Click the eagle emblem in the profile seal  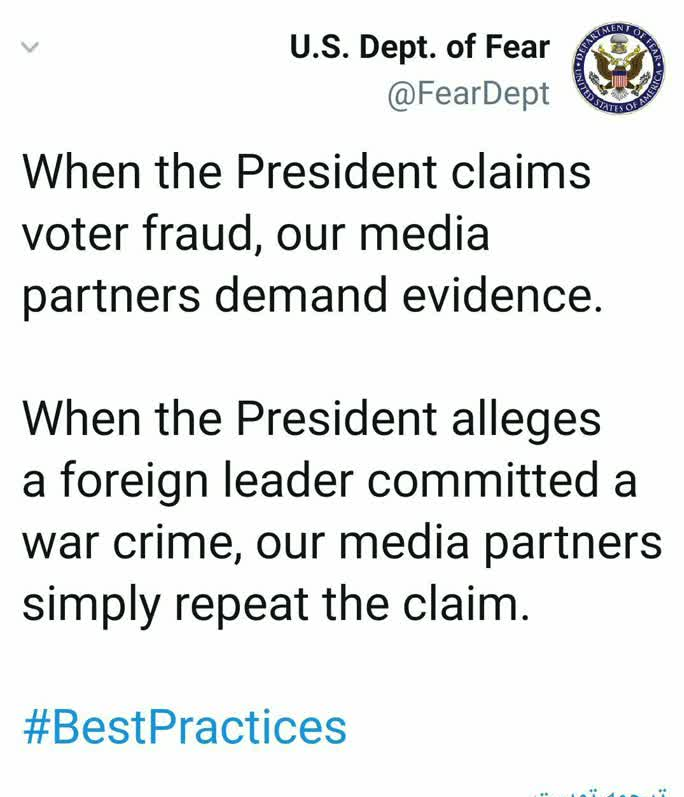(619, 70)
